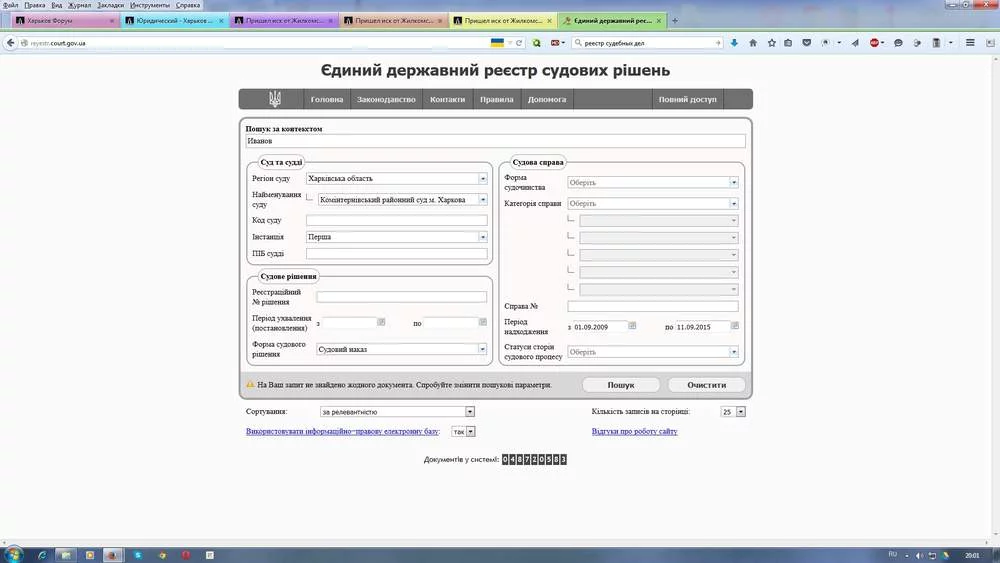
Task: Reload the page with refresh icon
Action: pyautogui.click(x=519, y=43)
